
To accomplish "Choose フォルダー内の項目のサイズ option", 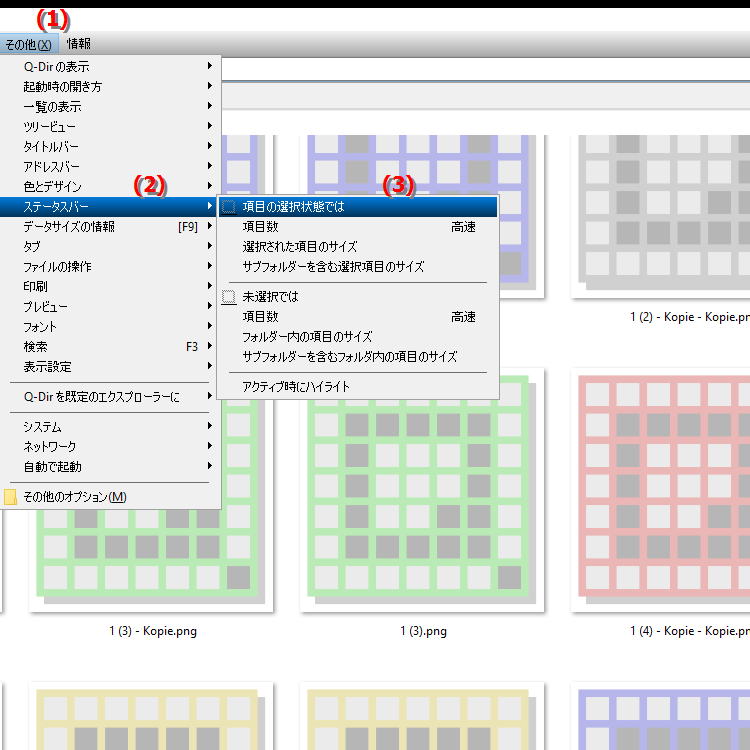I will click(358, 337).
